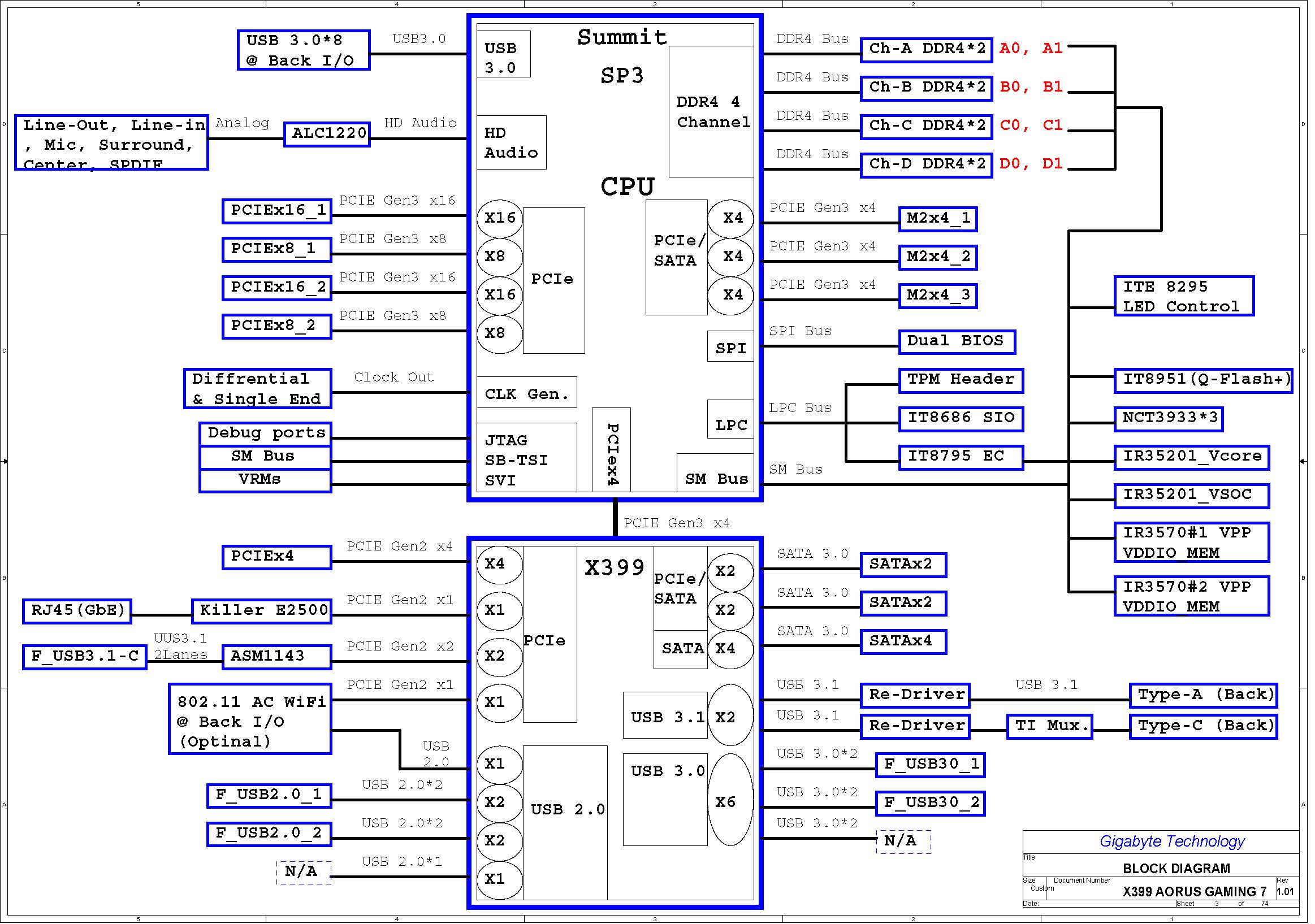Select the 'Clock Out' line label
The height and width of the screenshot is (924, 1315).
point(394,378)
